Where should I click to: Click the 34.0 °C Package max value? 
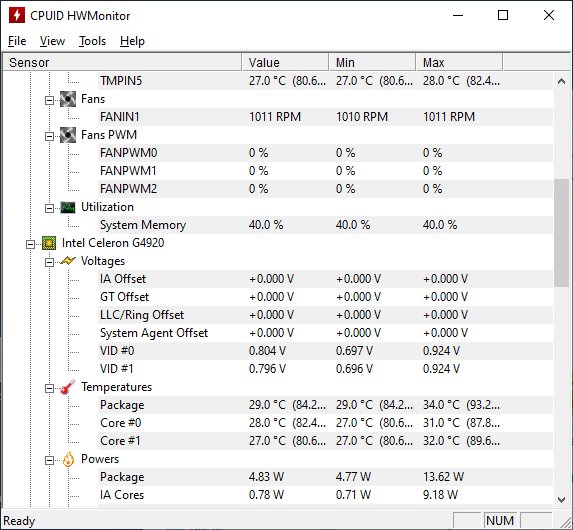[x=461, y=405]
